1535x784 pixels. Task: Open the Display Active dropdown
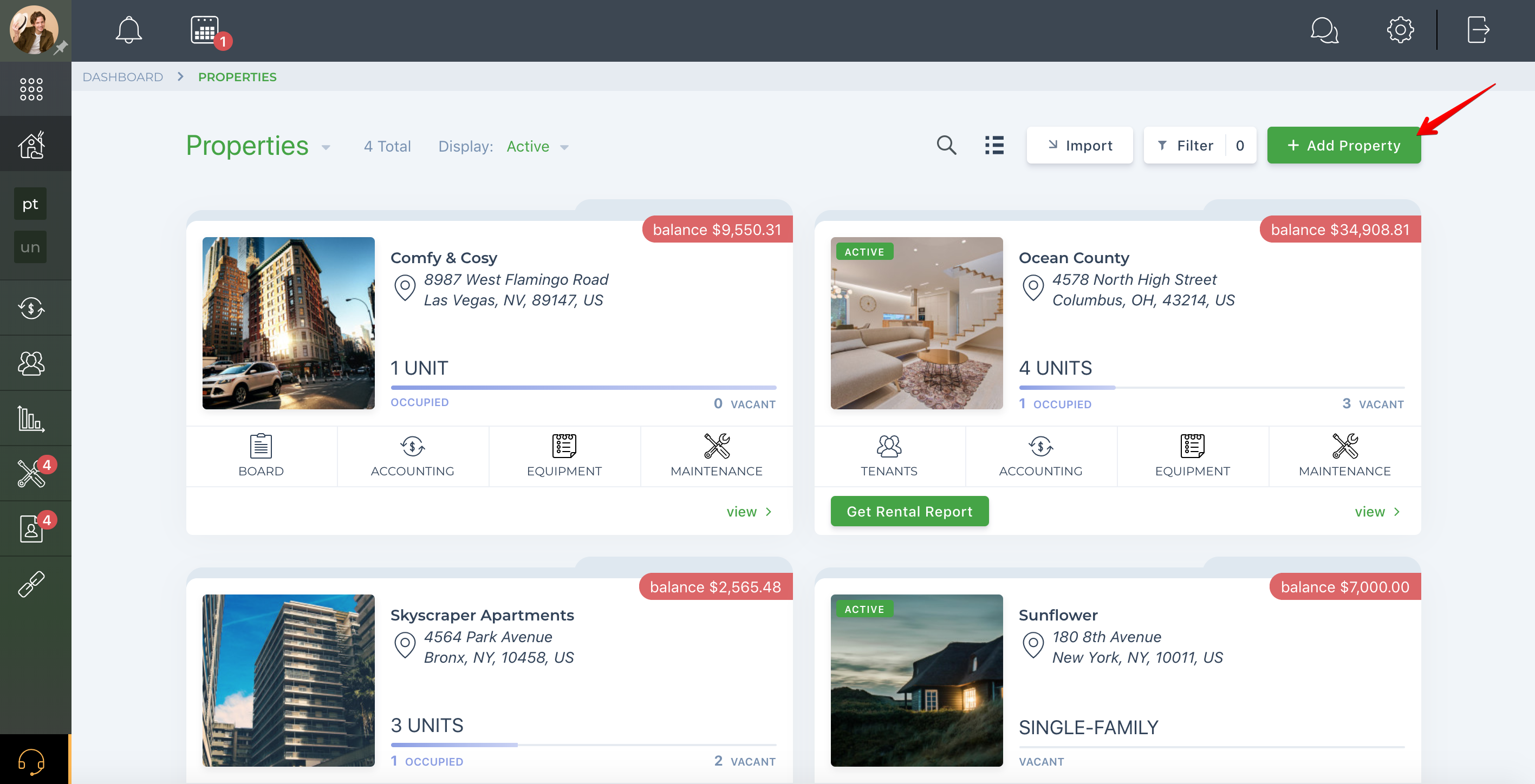point(537,147)
